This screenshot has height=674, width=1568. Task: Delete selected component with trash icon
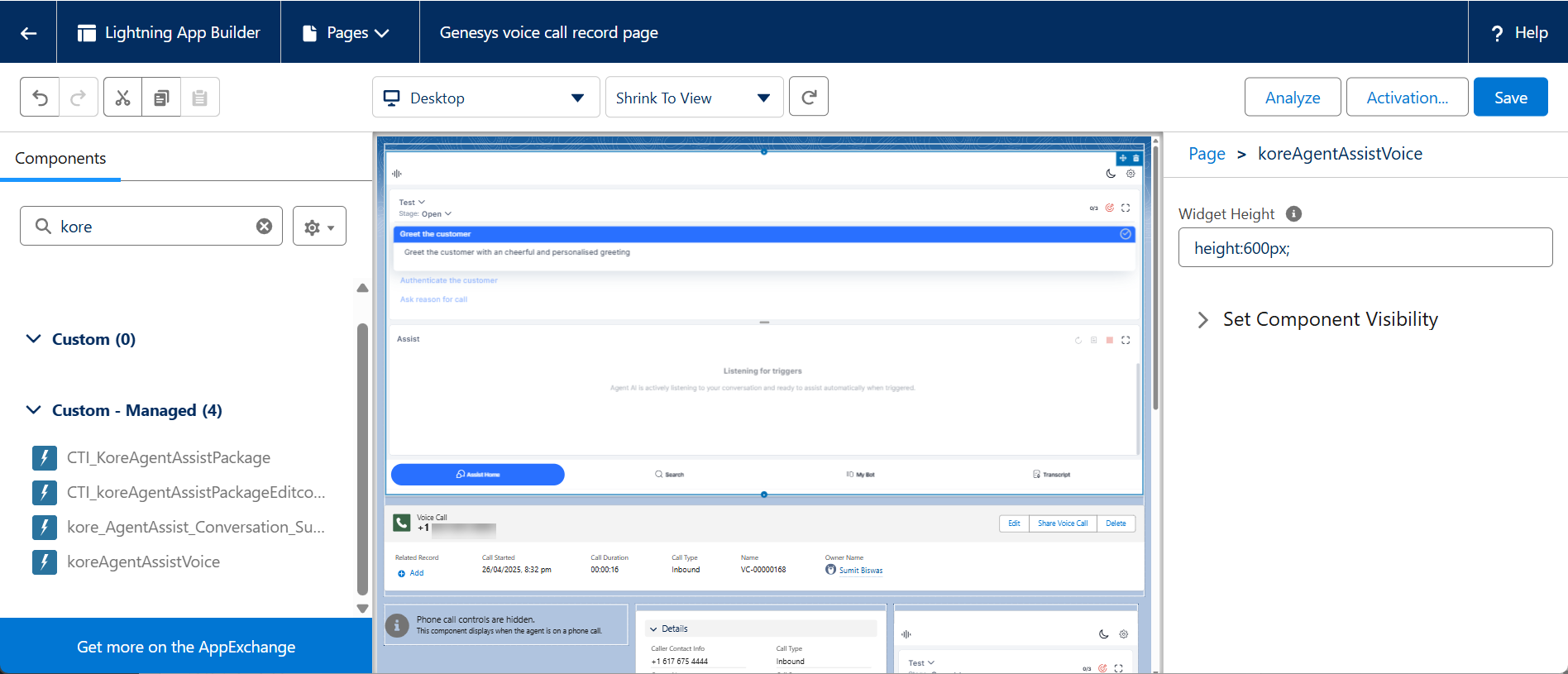point(1135,158)
